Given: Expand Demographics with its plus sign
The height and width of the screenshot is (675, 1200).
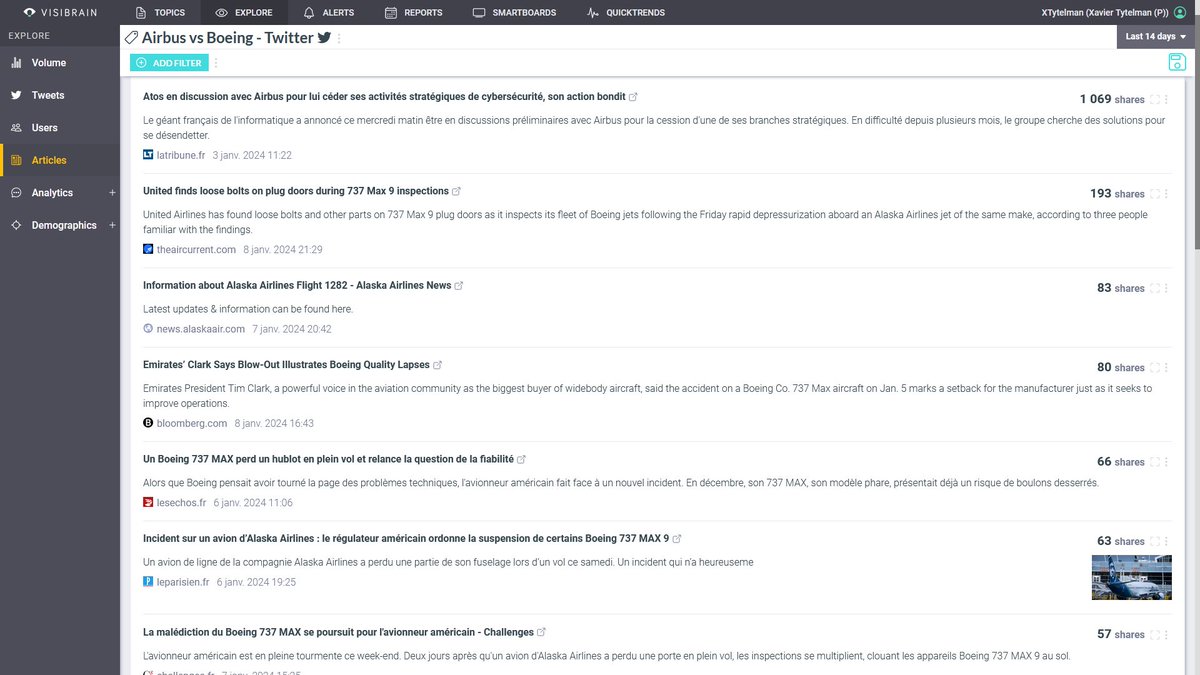Looking at the screenshot, I should point(112,225).
